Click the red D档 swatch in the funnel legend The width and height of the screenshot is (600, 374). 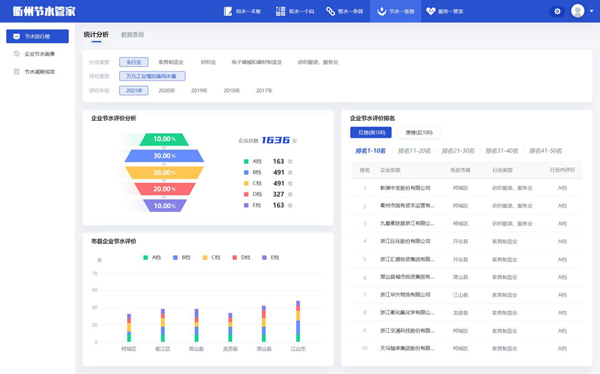246,194
